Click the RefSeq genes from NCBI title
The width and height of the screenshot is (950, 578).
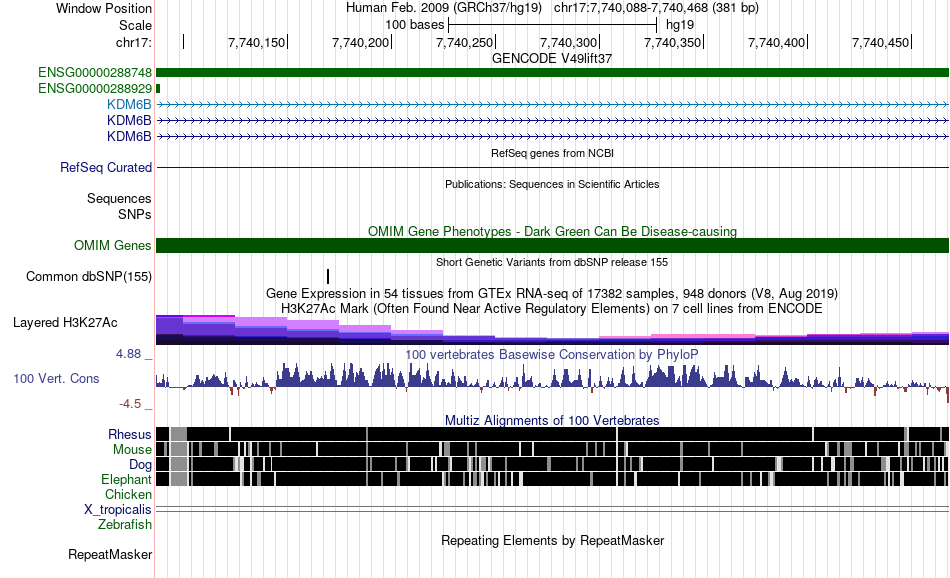tap(552, 153)
